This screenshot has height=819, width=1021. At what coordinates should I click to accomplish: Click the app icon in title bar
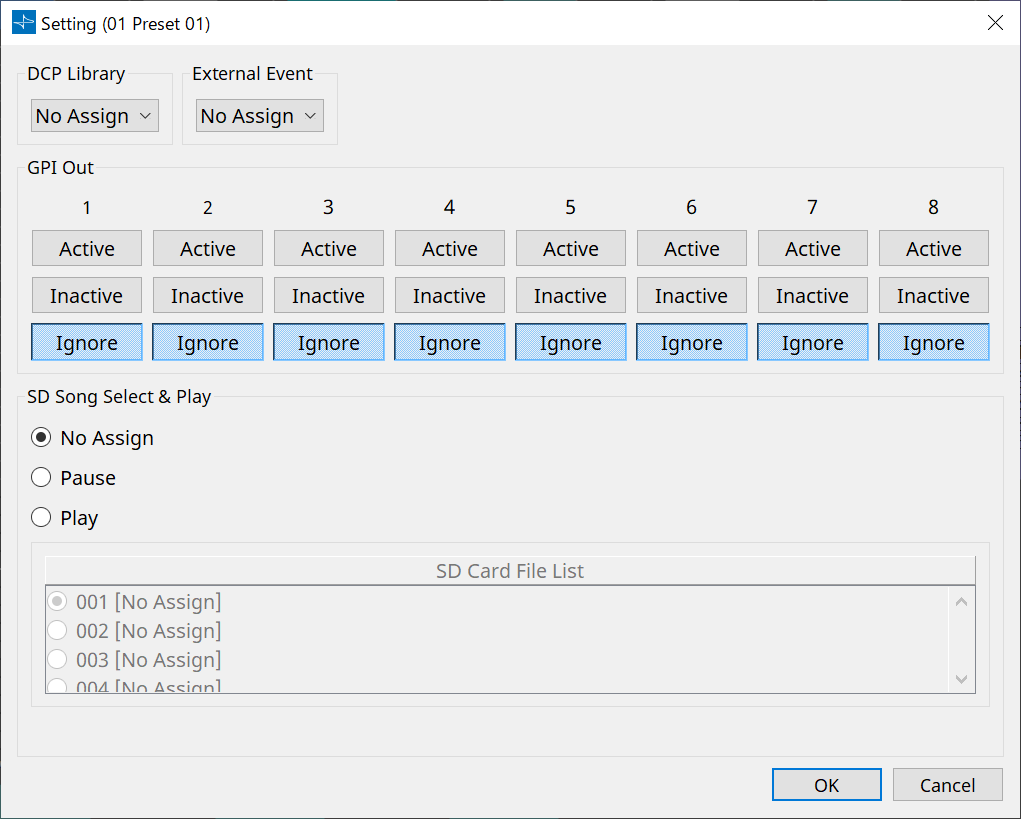pyautogui.click(x=24, y=23)
